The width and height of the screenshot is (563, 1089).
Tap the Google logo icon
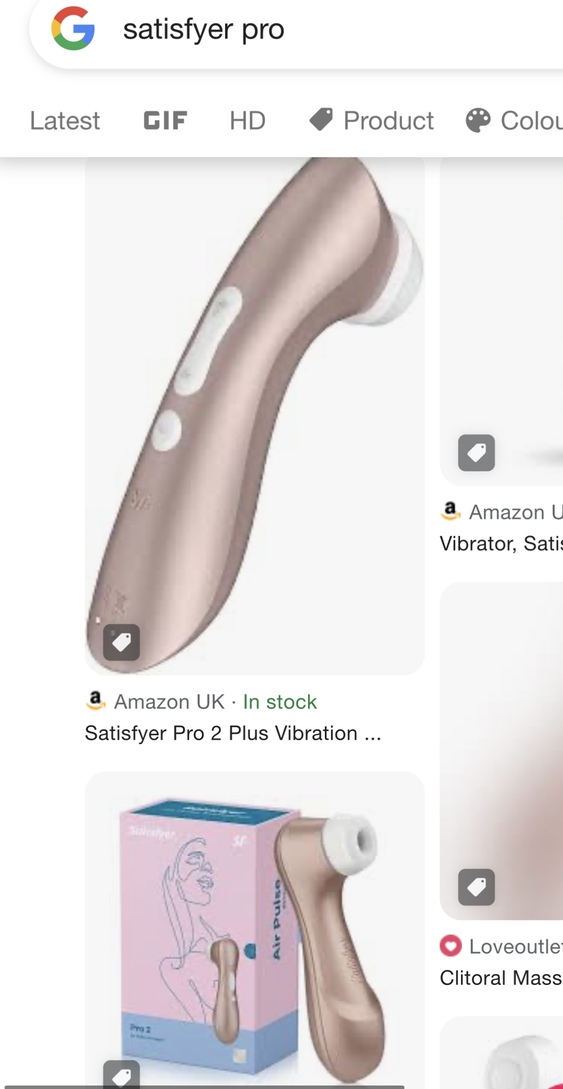point(72,28)
